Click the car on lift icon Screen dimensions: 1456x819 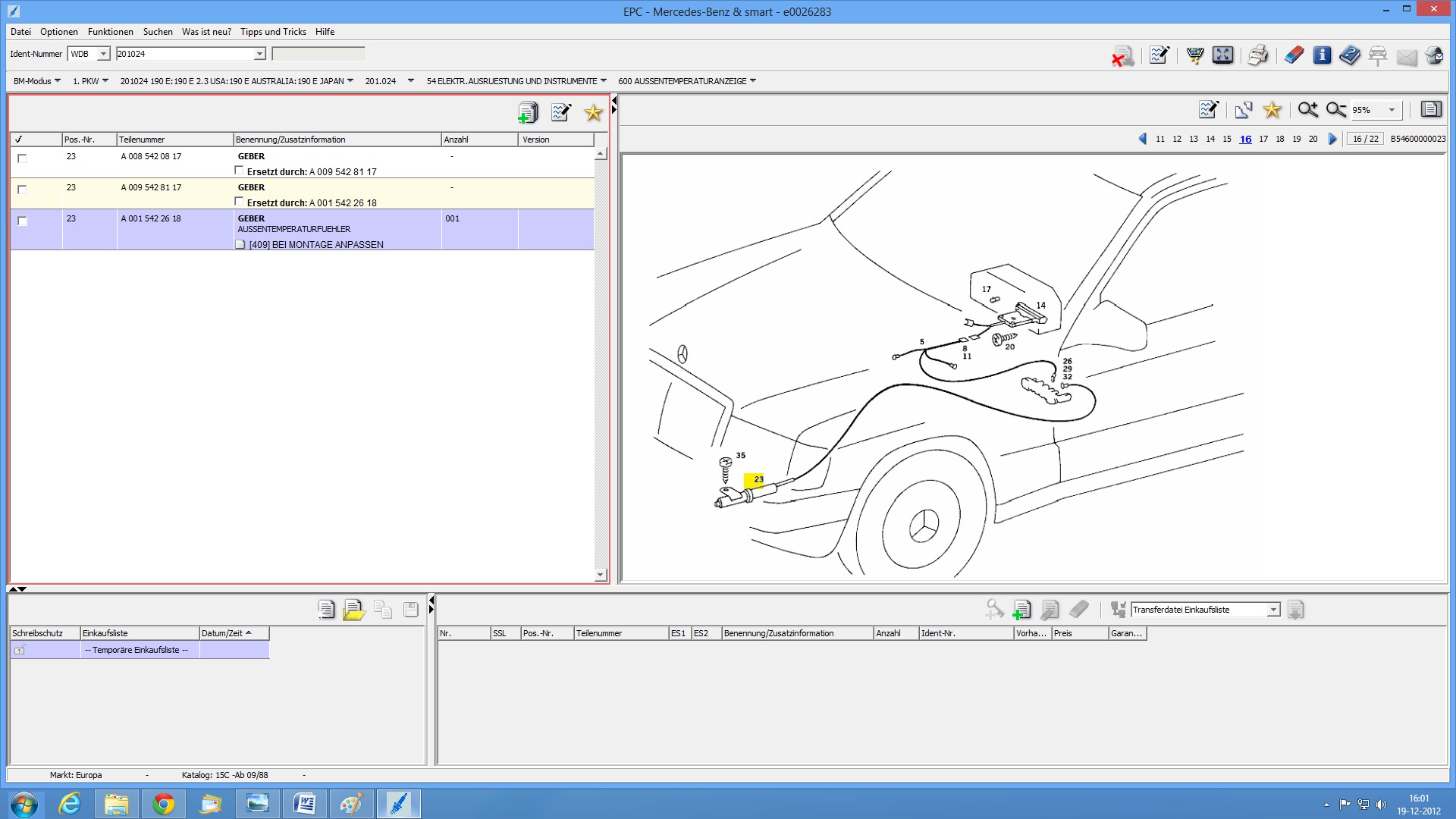click(1378, 55)
